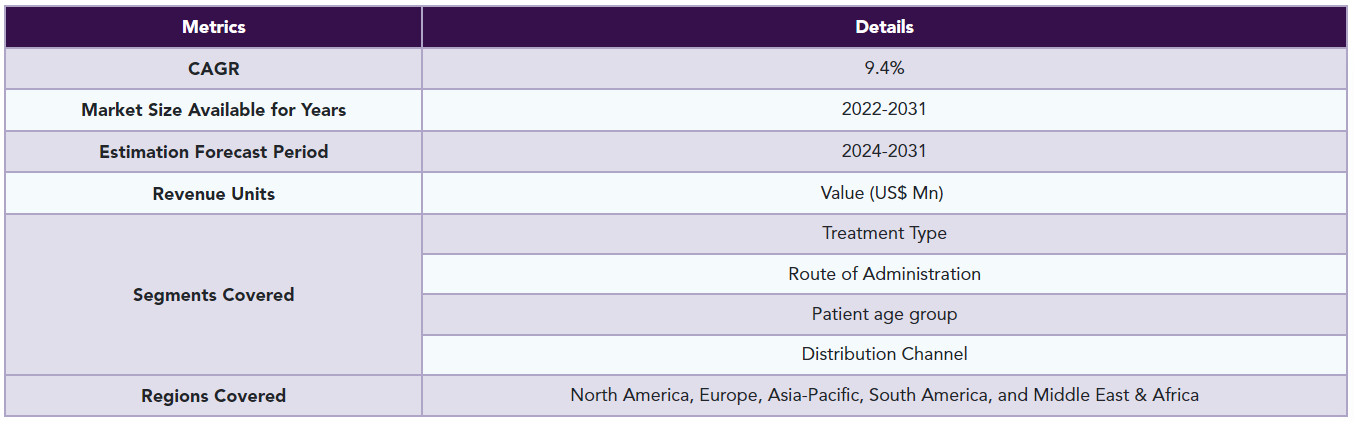The image size is (1354, 422).
Task: Click the Metrics column header
Action: (213, 27)
